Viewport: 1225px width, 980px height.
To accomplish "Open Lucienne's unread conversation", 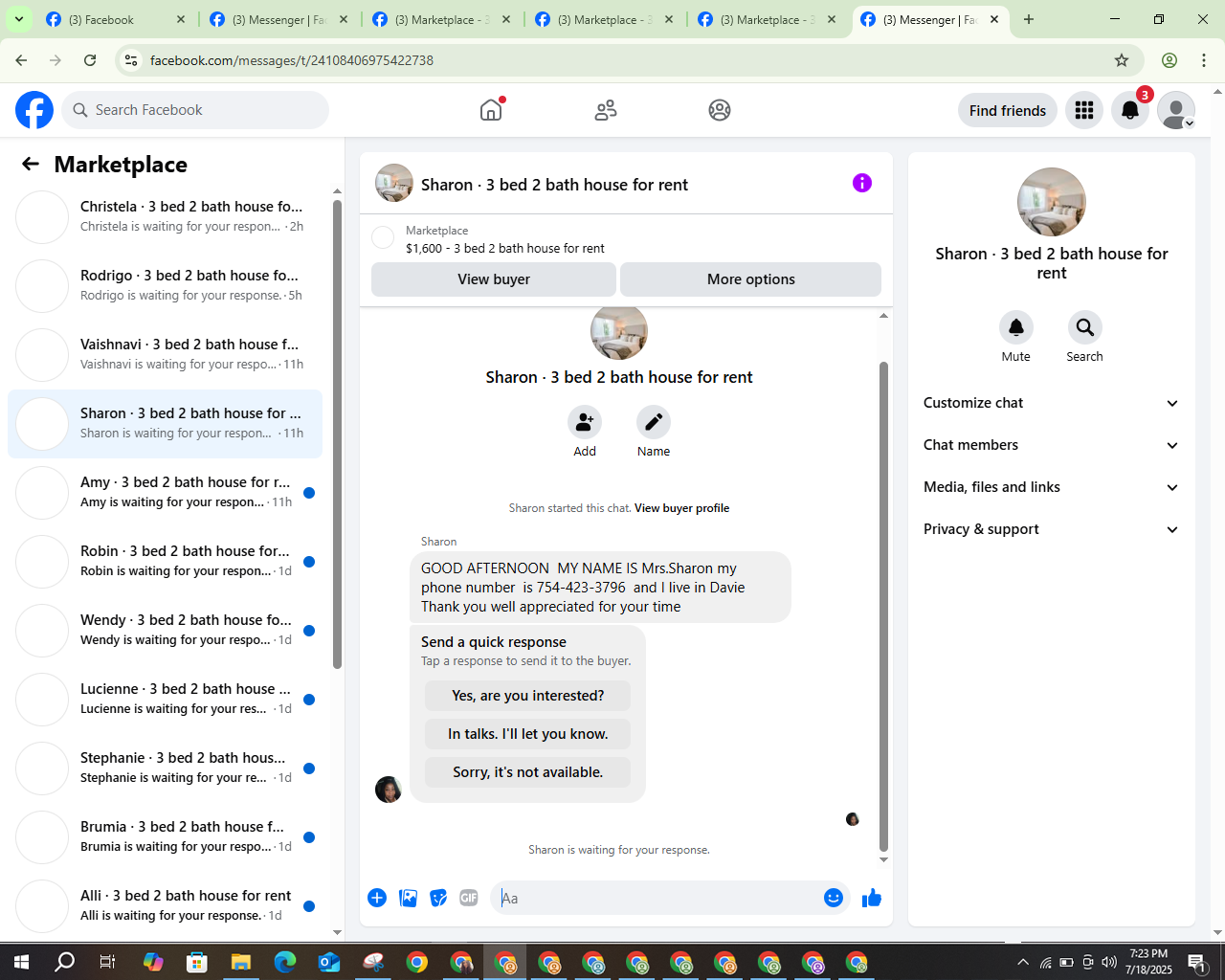I will tap(165, 700).
